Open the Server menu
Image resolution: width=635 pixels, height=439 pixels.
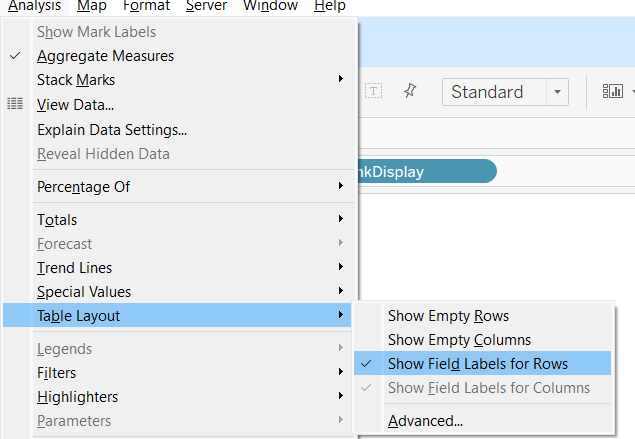pyautogui.click(x=206, y=6)
